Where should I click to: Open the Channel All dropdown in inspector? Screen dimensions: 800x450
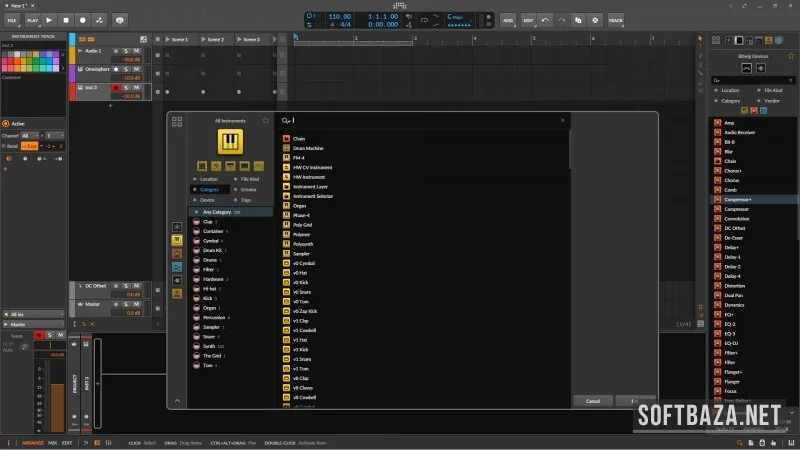pos(32,135)
